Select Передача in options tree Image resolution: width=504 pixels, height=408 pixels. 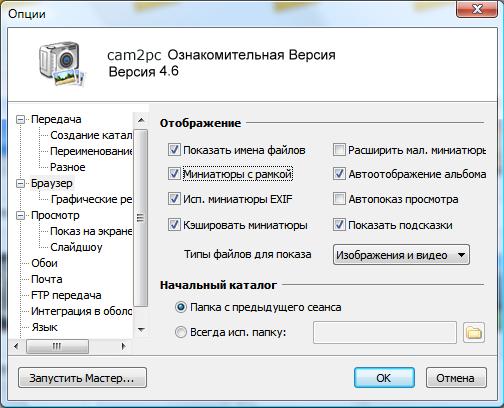click(56, 119)
